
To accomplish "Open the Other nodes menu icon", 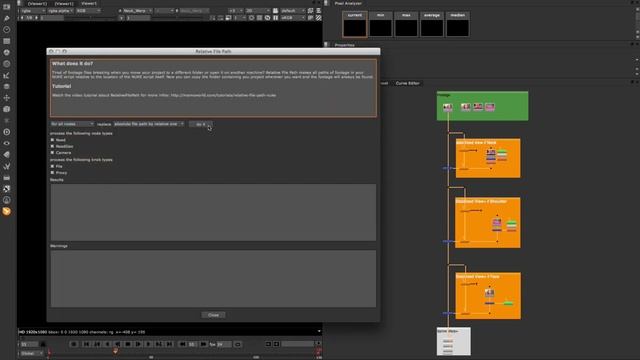I will tap(7, 178).
